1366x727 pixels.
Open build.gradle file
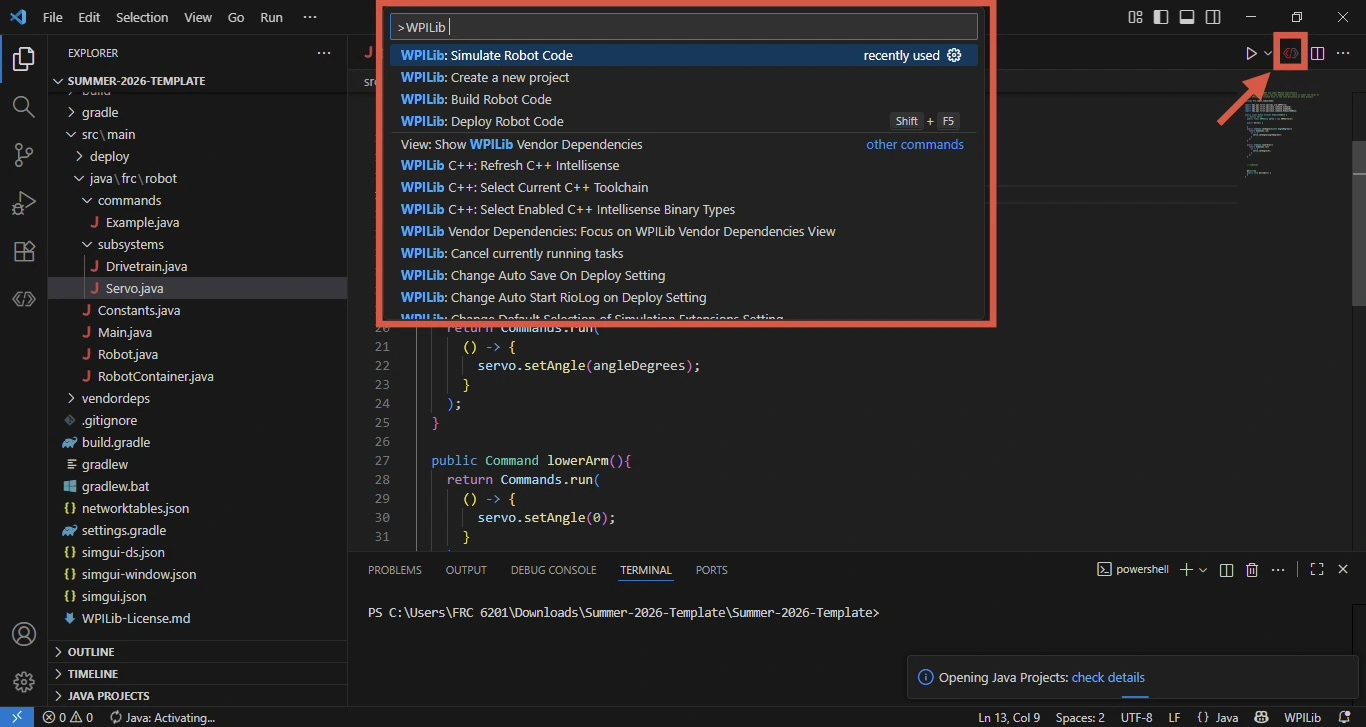[198, 442]
